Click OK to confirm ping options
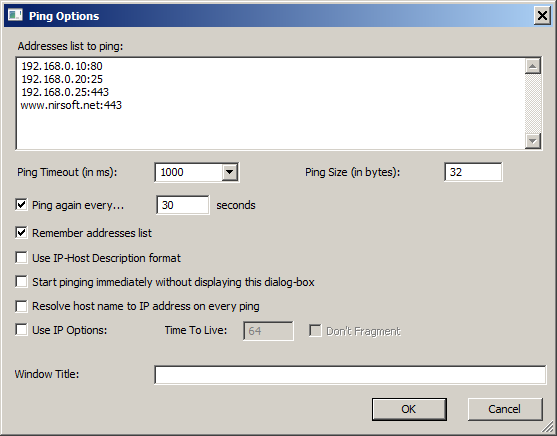Image resolution: width=557 pixels, height=436 pixels. tap(409, 409)
